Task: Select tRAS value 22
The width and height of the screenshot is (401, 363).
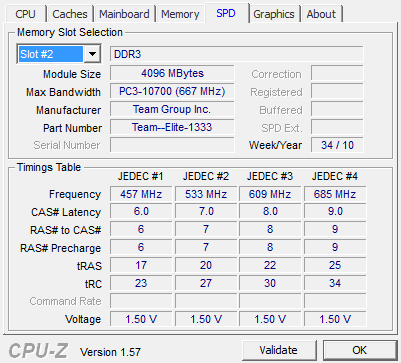Action: coord(270,265)
